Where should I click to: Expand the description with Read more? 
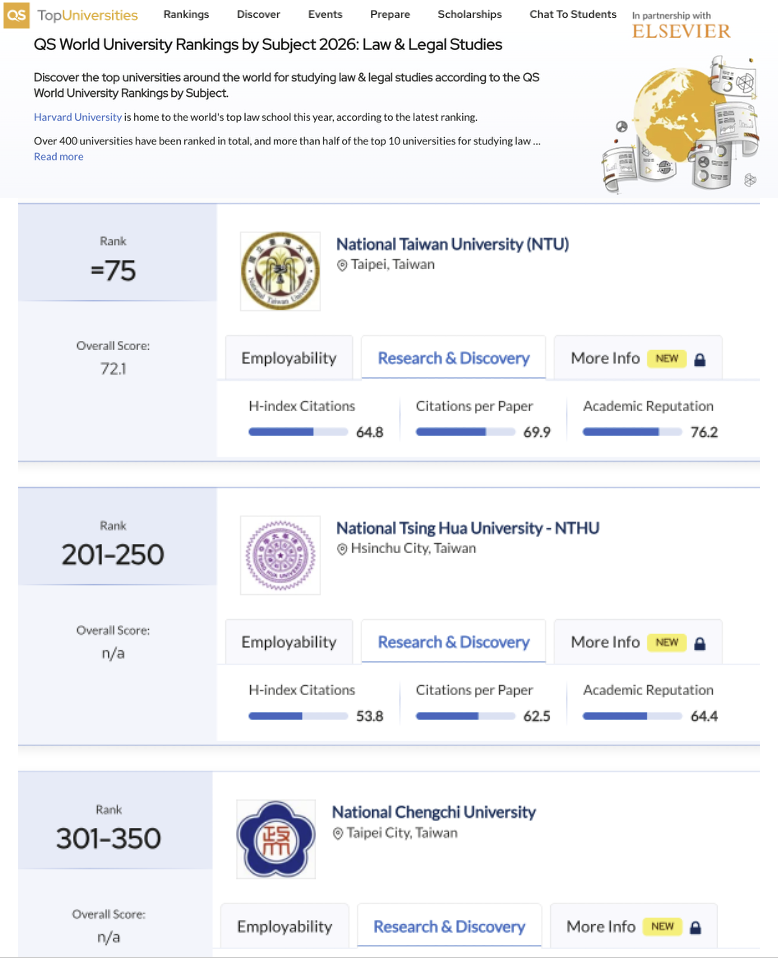[x=59, y=157]
